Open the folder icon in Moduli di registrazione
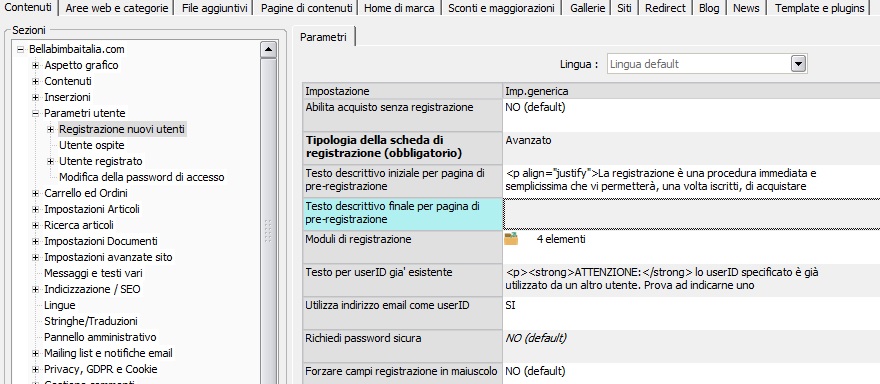Viewport: 880px width, 384px height. pos(511,239)
